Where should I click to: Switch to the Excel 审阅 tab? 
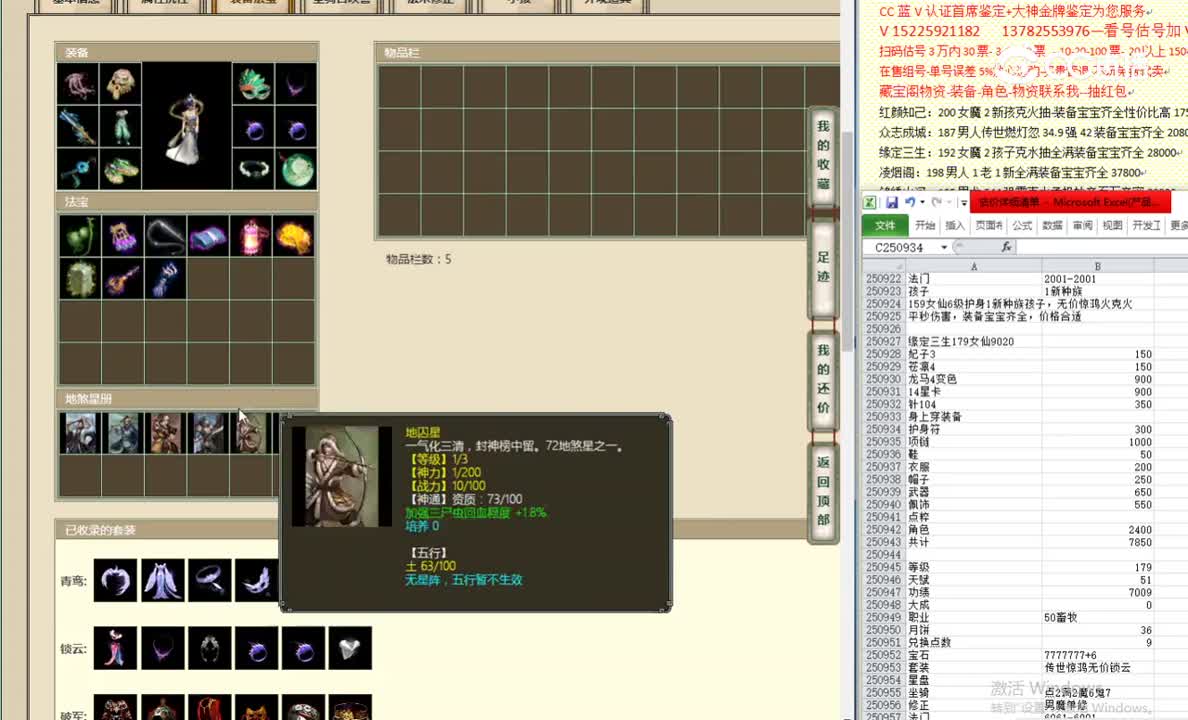(x=1083, y=225)
